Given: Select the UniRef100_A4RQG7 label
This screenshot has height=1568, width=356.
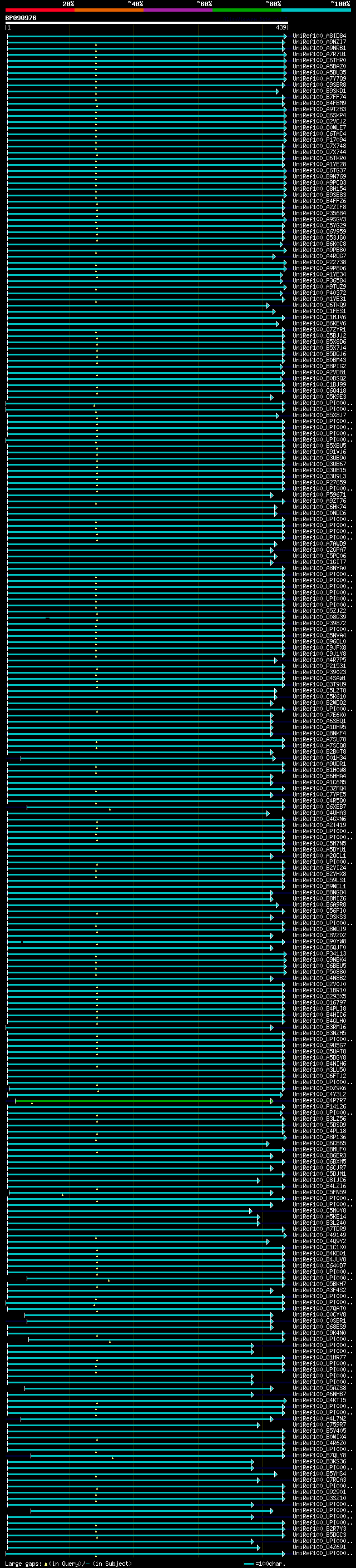Looking at the screenshot, I should click(319, 256).
